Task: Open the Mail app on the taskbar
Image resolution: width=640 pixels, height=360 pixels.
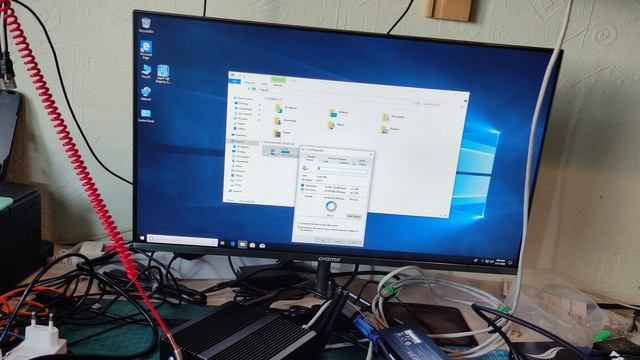Action: [x=262, y=245]
